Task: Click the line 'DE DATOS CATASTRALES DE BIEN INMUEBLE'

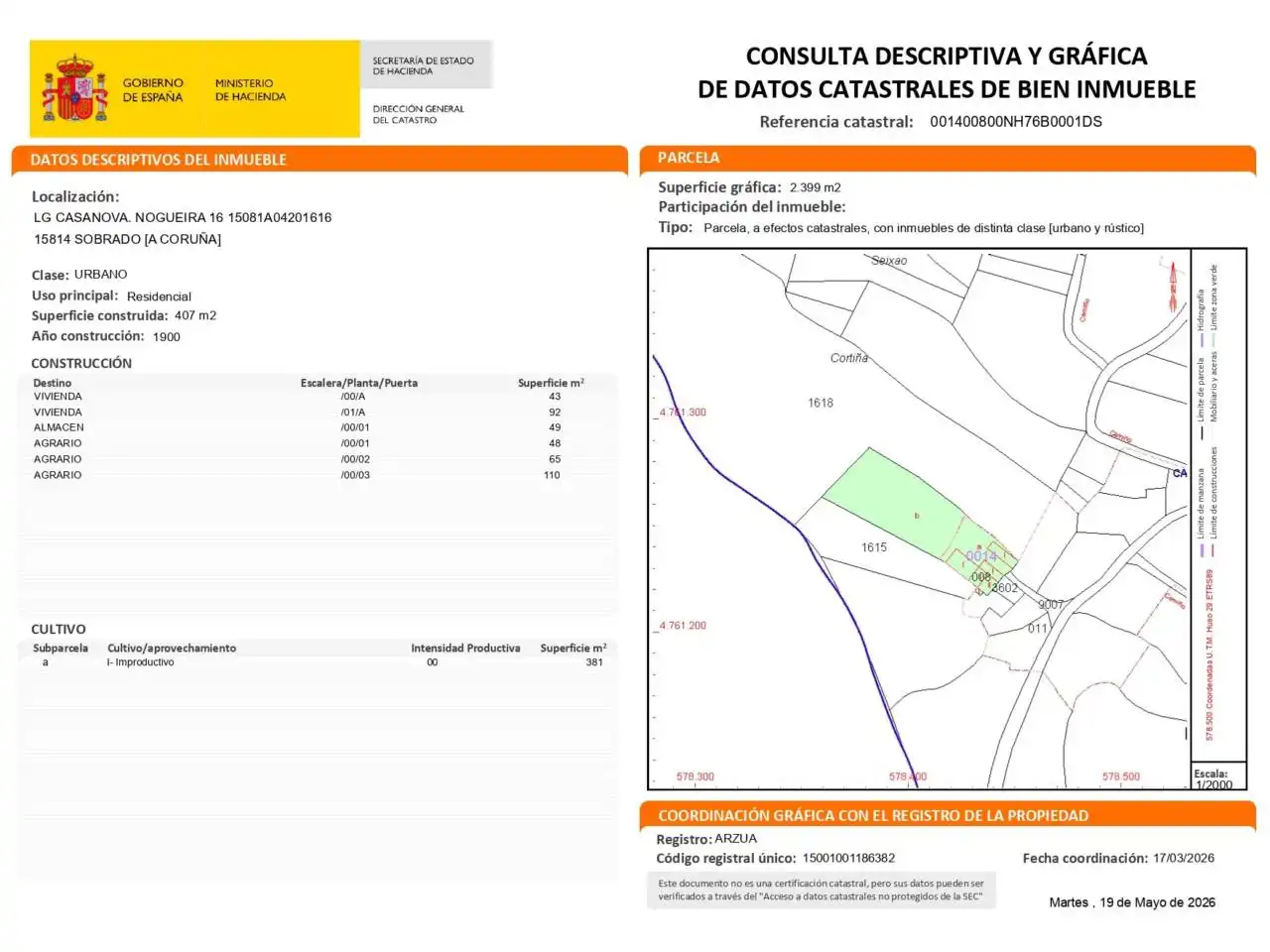Action: pos(947,89)
